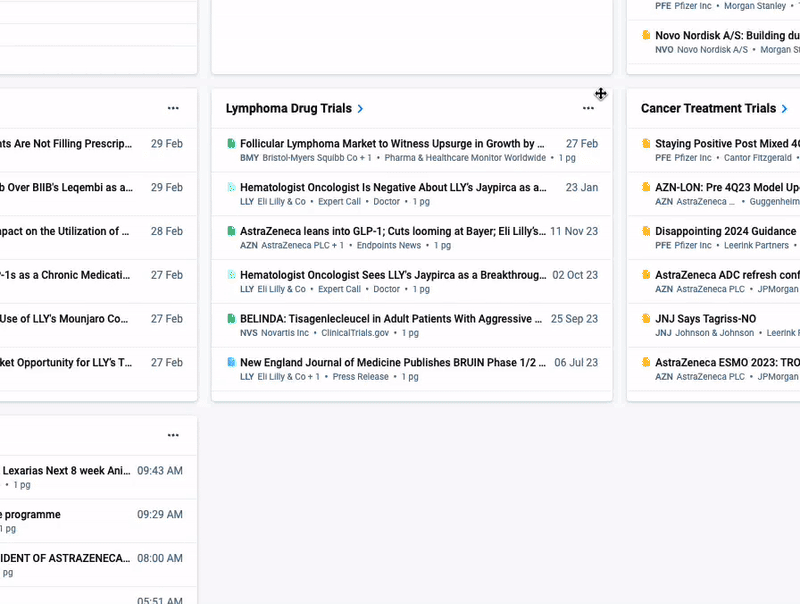Click orange document icon beside AstraZeneca ADC refresh
This screenshot has width=800, height=604.
[x=646, y=275]
